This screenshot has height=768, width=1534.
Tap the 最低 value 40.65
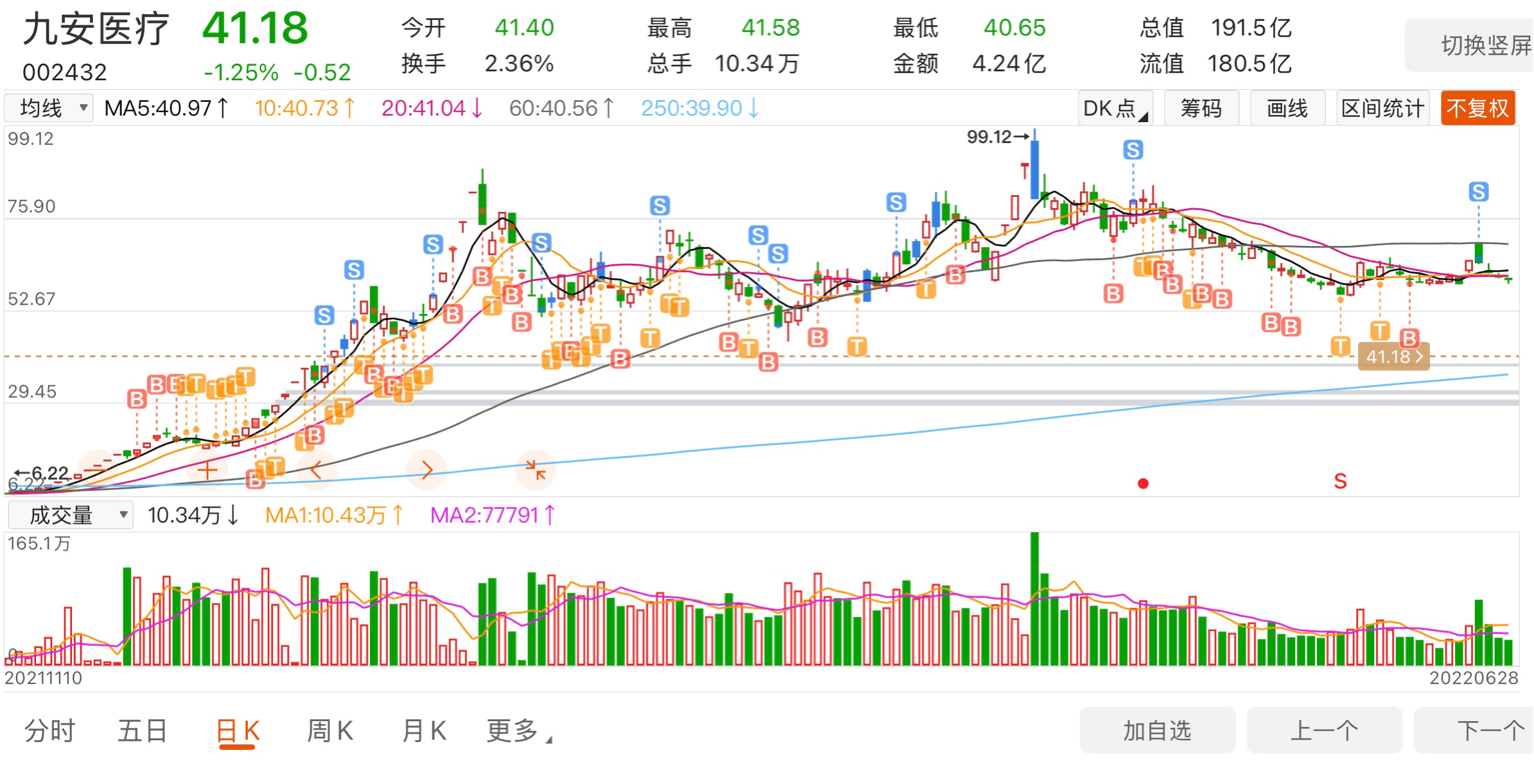tap(1015, 28)
